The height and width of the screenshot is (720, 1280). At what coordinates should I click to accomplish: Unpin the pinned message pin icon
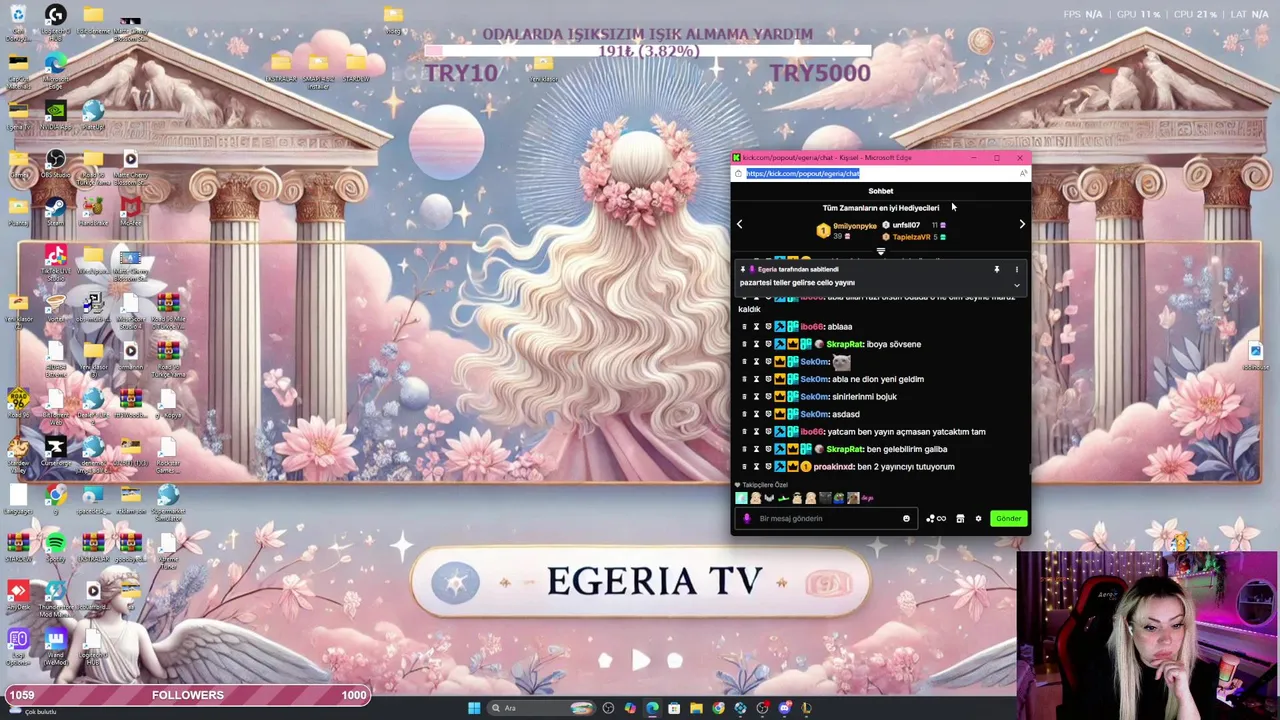[x=996, y=270]
